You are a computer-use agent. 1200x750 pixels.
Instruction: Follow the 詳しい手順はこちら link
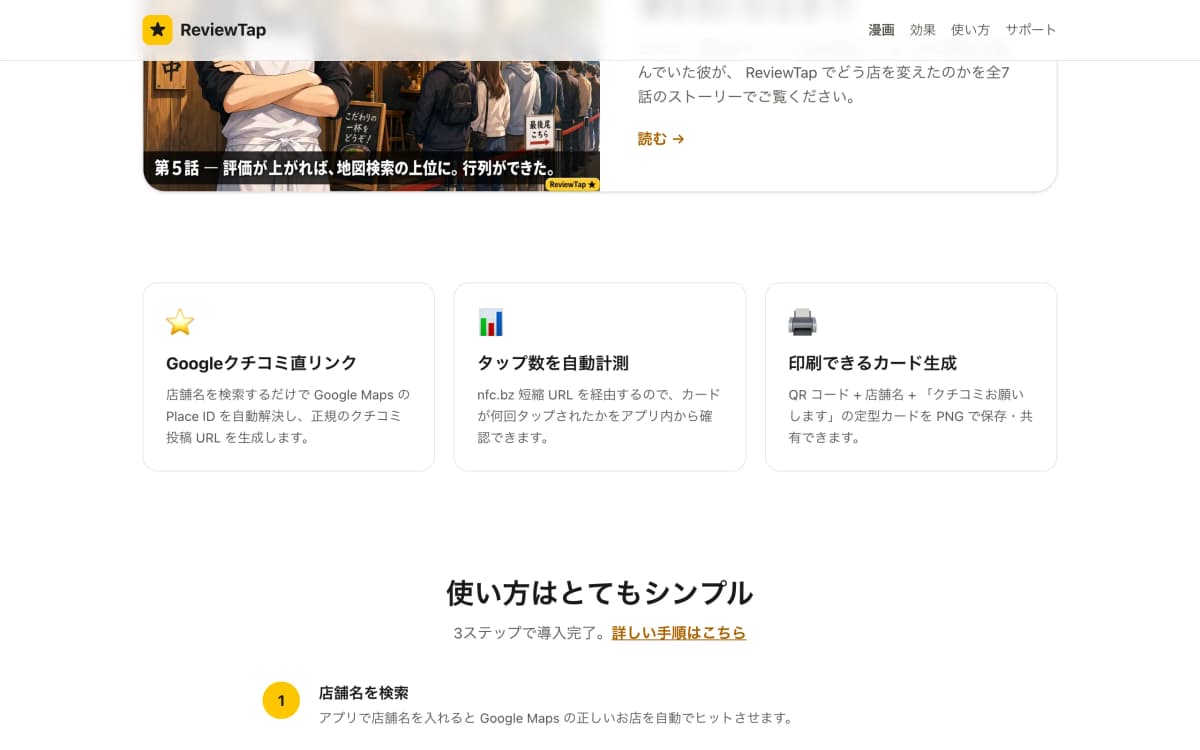(679, 633)
